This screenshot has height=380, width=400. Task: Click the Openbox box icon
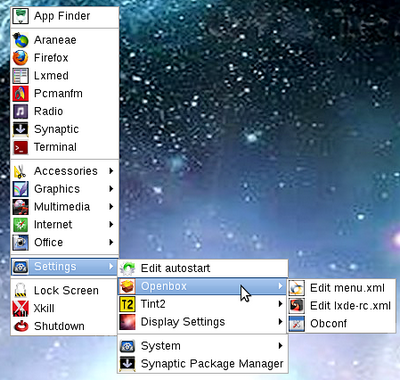click(x=127, y=286)
